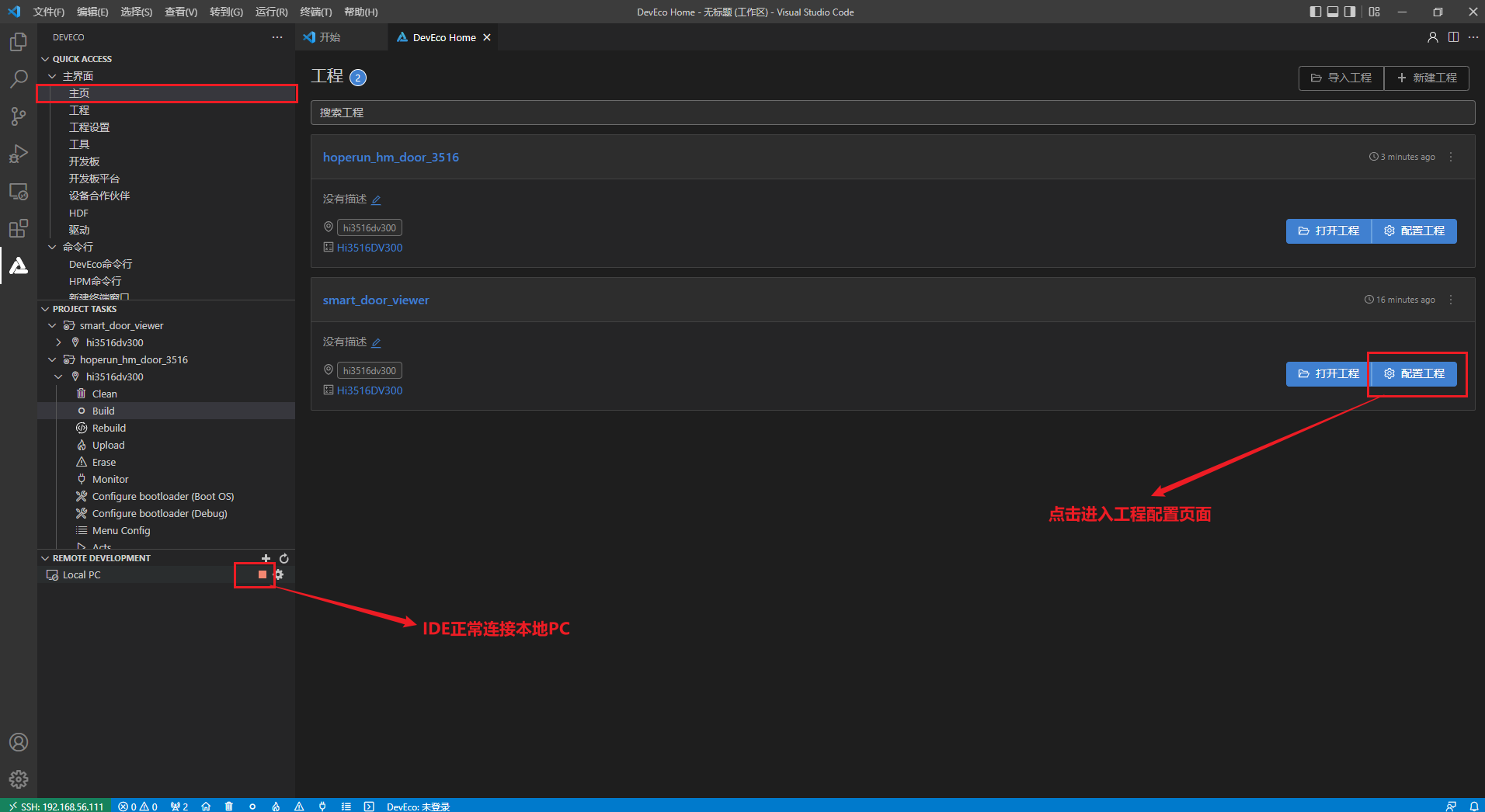This screenshot has height=812, width=1485.
Task: Collapse the QUICK ACCESS section
Action: click(x=45, y=59)
